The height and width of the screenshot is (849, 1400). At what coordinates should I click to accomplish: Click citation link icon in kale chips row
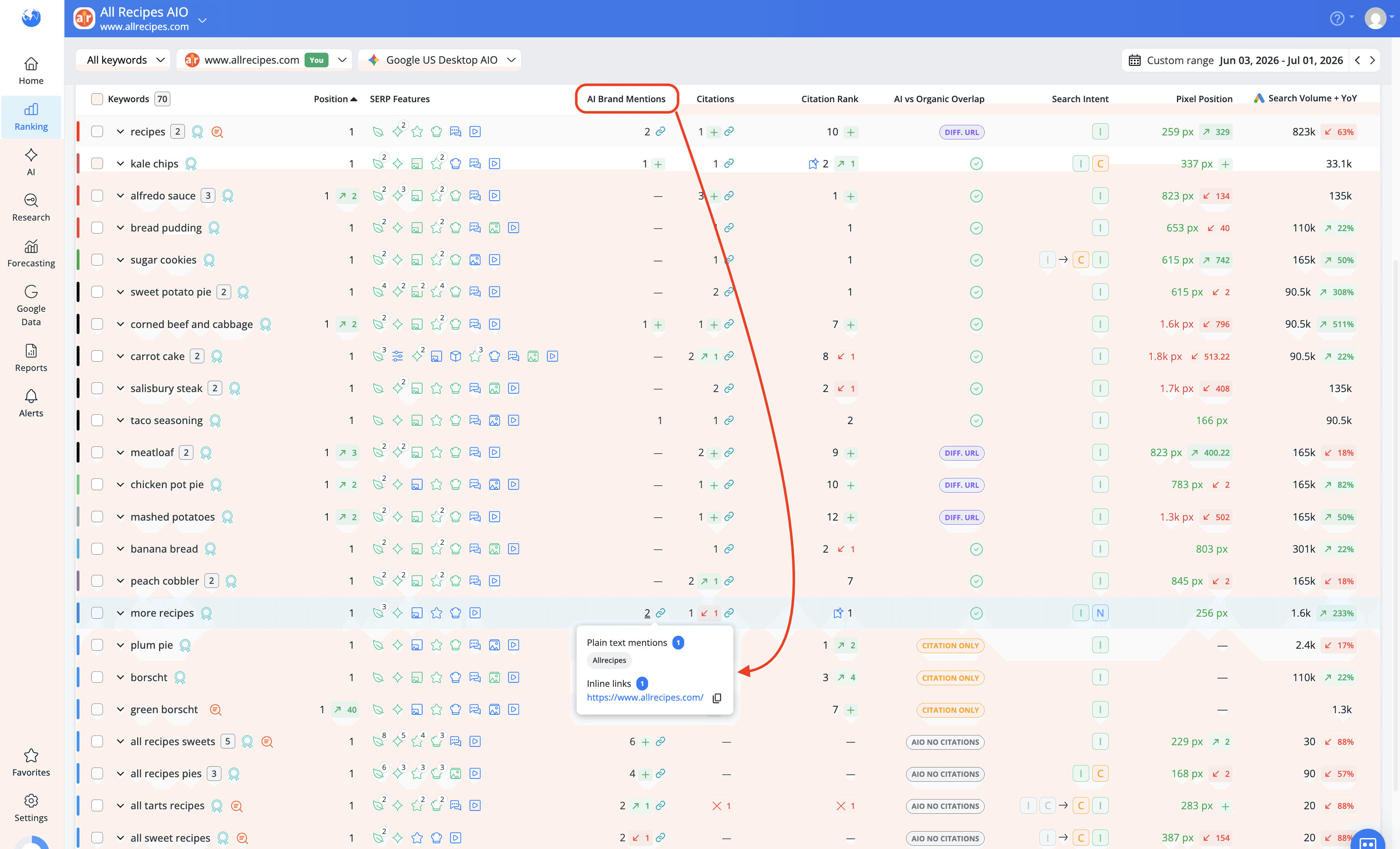click(x=729, y=163)
